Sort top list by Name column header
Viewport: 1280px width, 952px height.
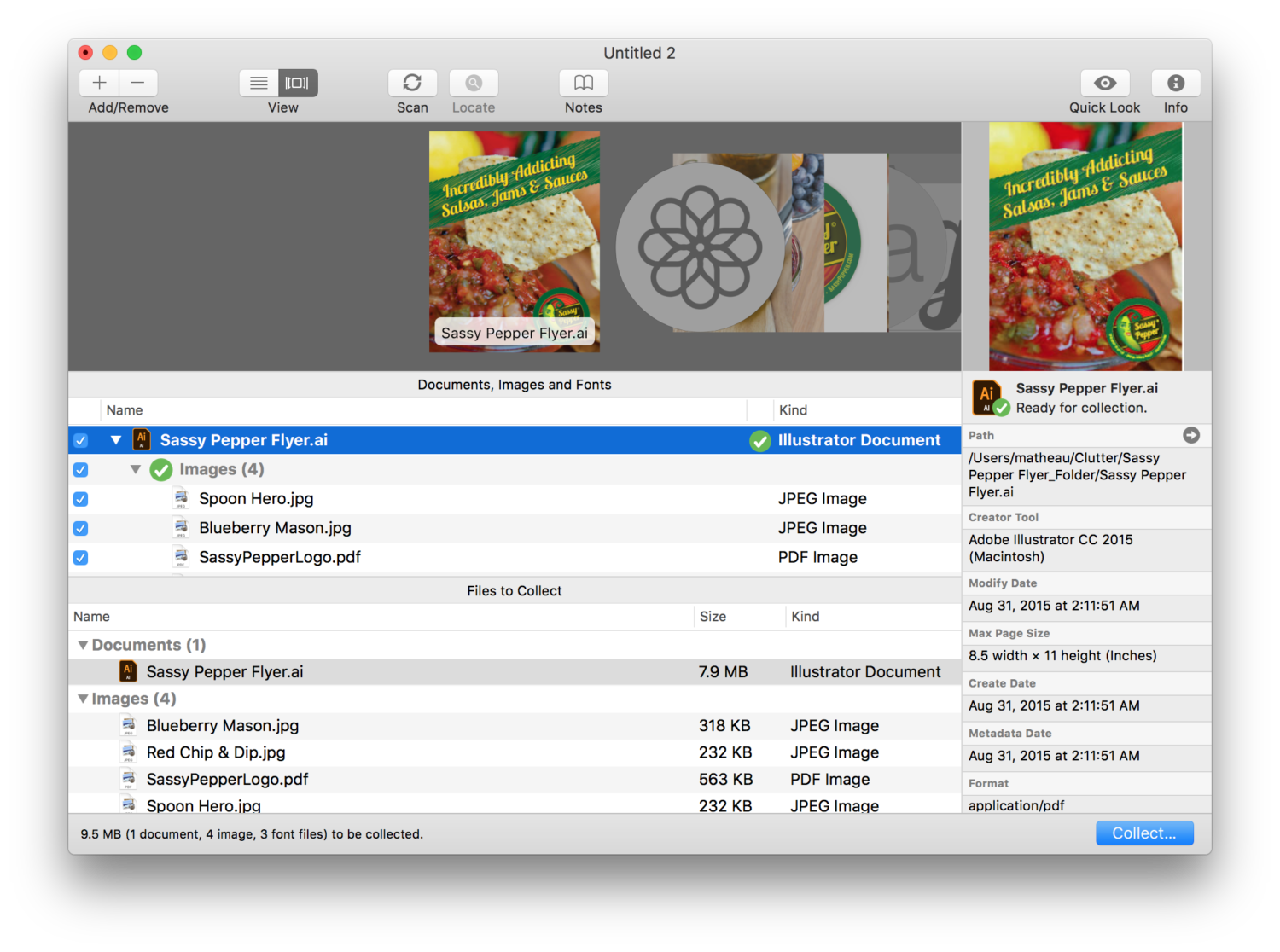pos(423,410)
